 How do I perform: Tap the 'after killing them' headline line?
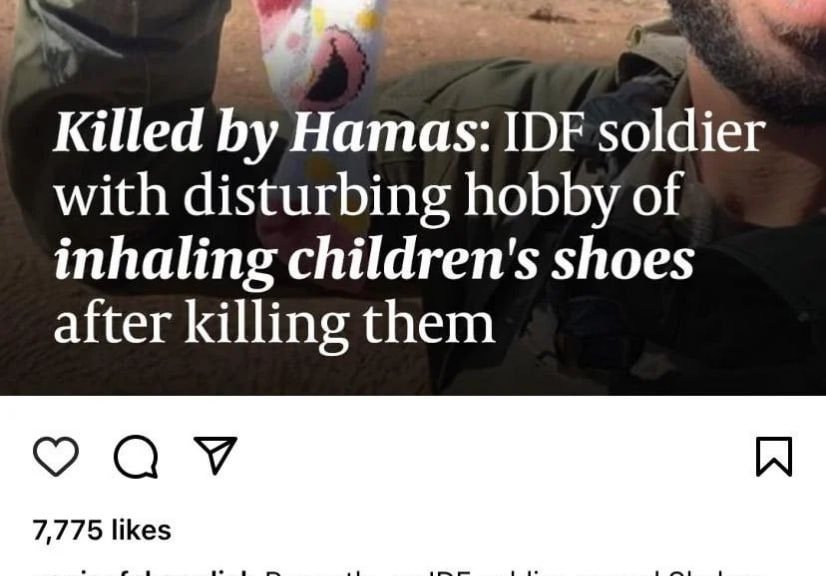(274, 323)
